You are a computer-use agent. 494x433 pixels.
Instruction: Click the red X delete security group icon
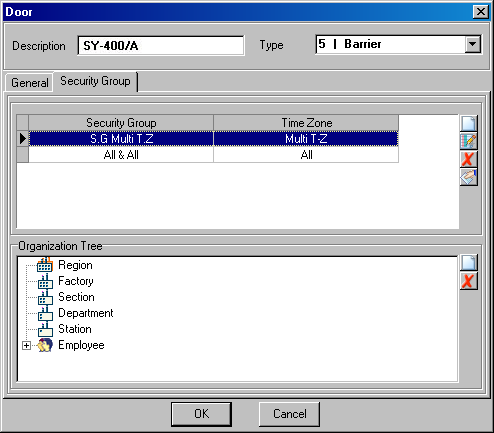[468, 159]
